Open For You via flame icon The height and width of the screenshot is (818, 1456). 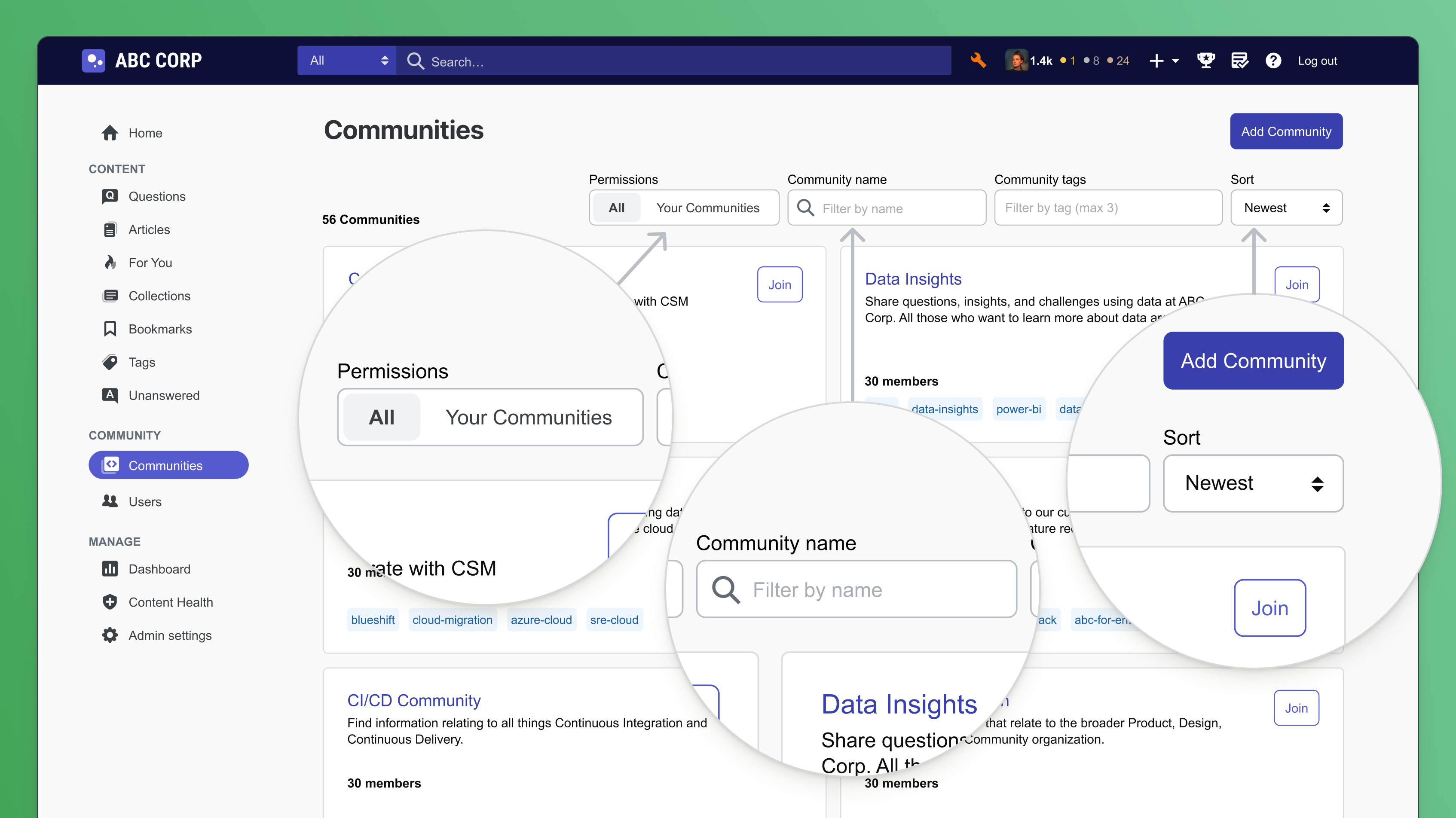coord(110,262)
